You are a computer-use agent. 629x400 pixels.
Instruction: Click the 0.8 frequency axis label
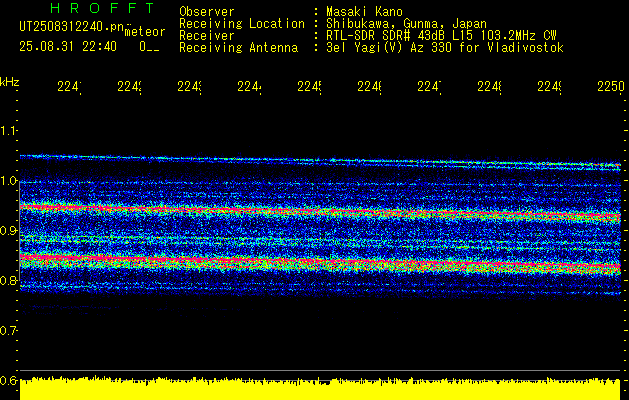coord(8,280)
